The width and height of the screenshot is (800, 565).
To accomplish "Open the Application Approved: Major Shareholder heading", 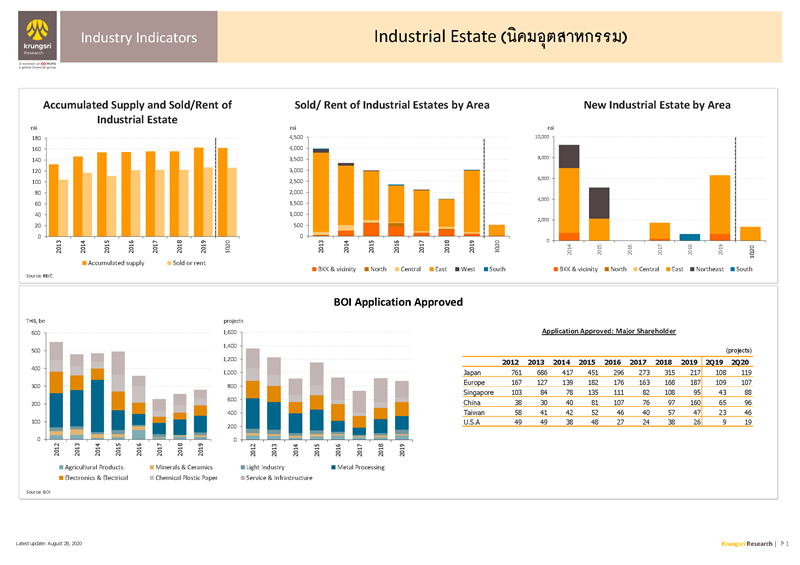I will (608, 331).
